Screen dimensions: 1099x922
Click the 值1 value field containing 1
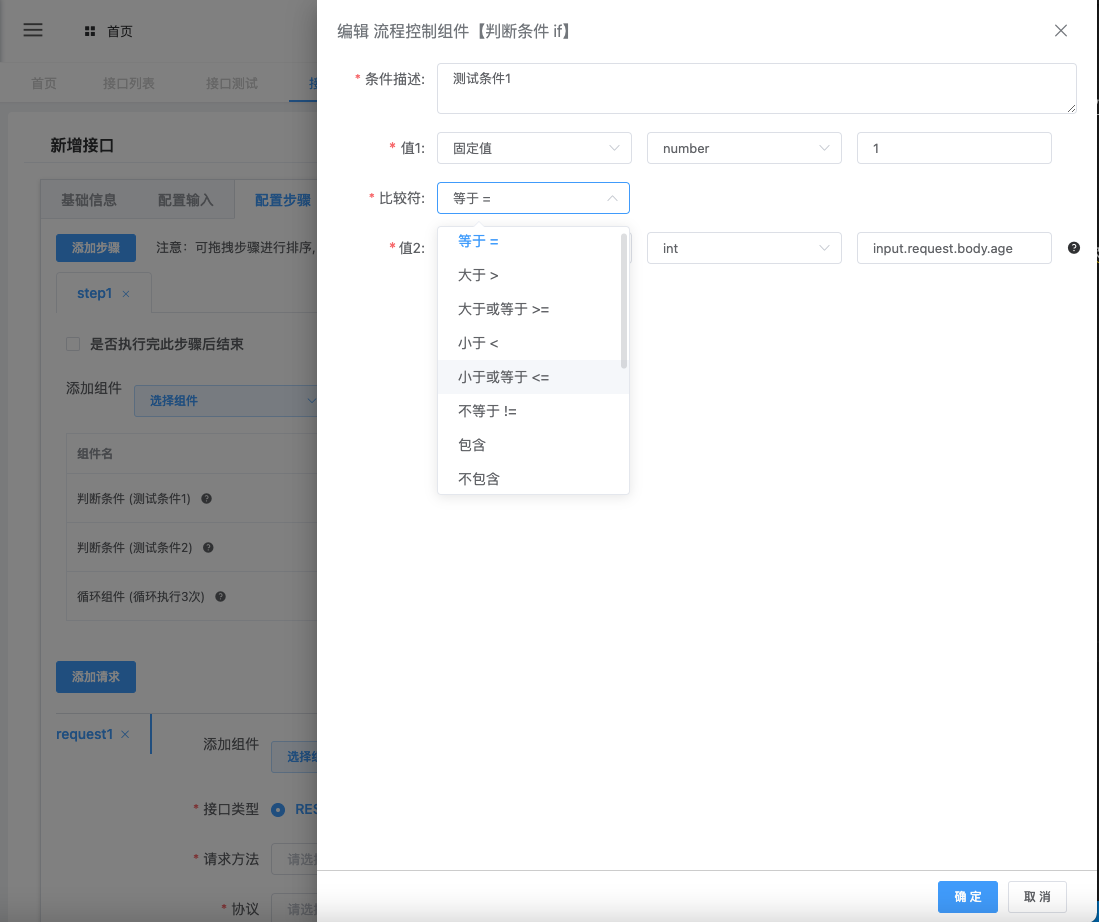tap(954, 148)
